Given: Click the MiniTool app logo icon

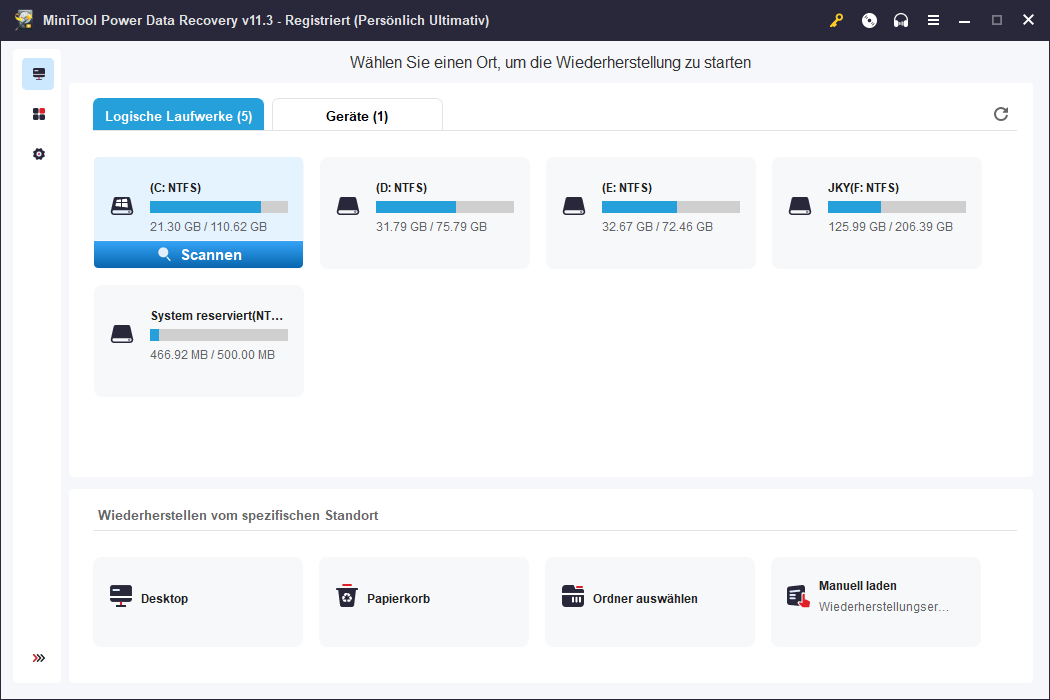Looking at the screenshot, I should click(x=23, y=20).
